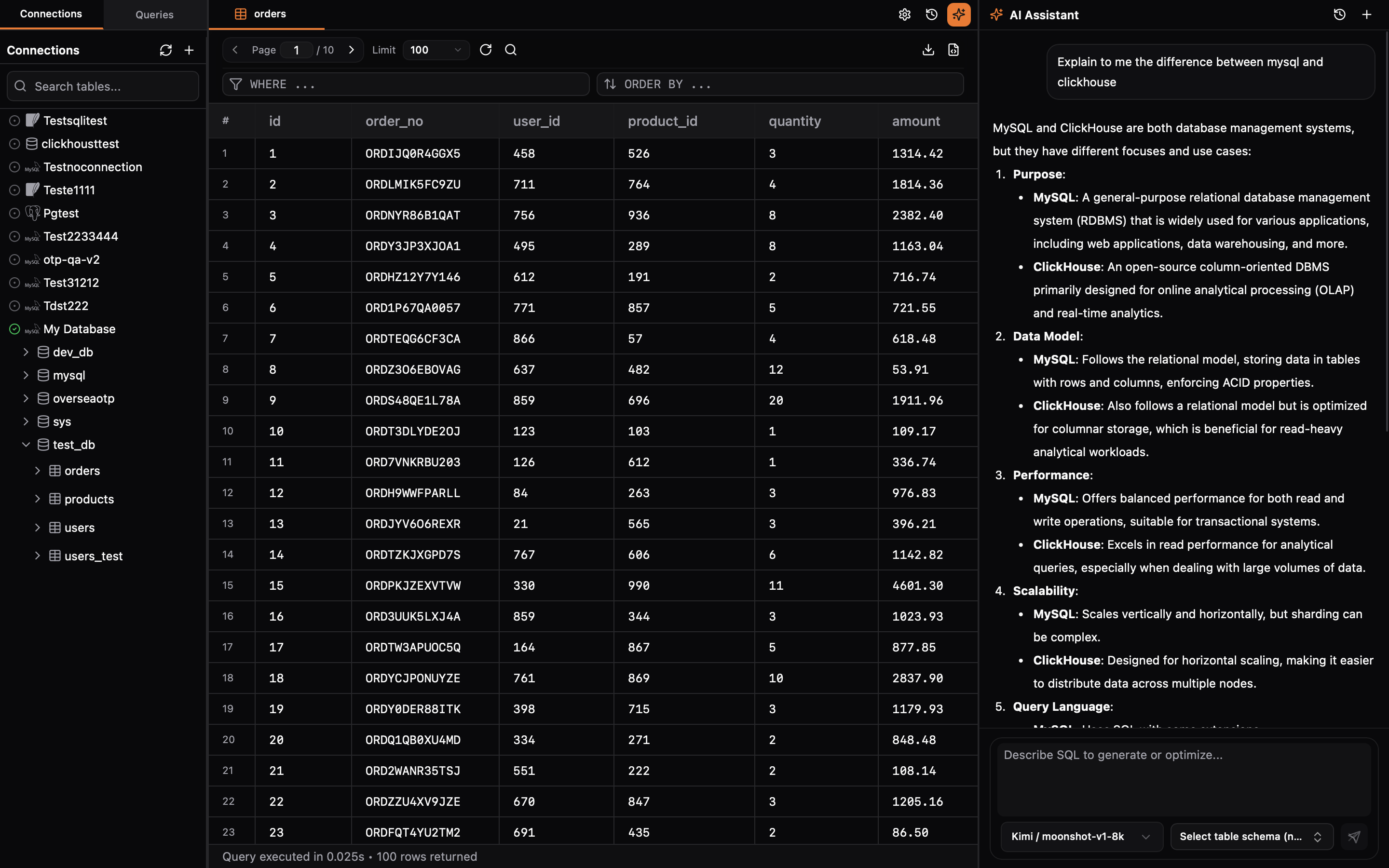Refresh the connections list
This screenshot has height=868, width=1389.
coord(166,50)
